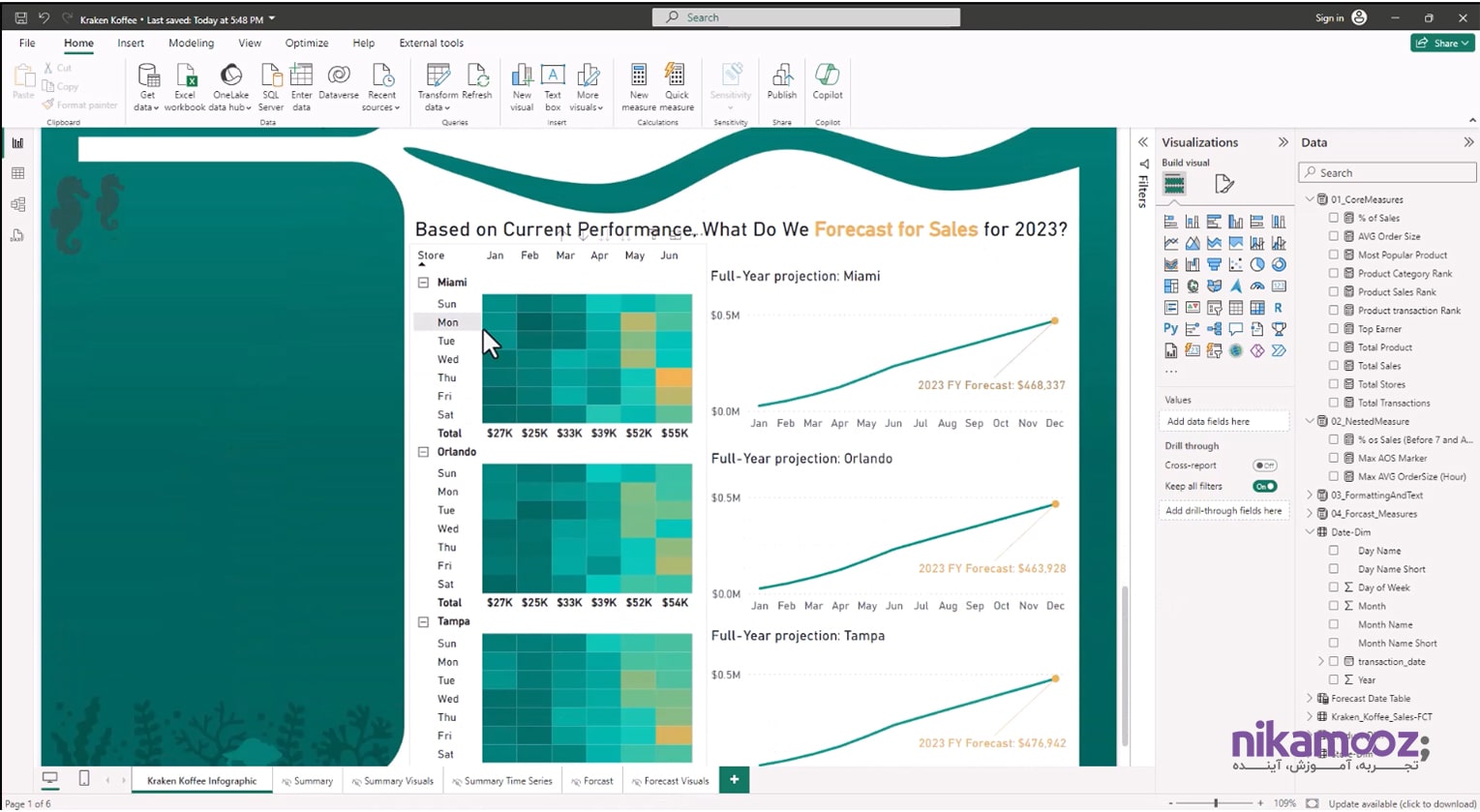Create a New measure
This screenshot has height=812, width=1480.
tap(639, 87)
